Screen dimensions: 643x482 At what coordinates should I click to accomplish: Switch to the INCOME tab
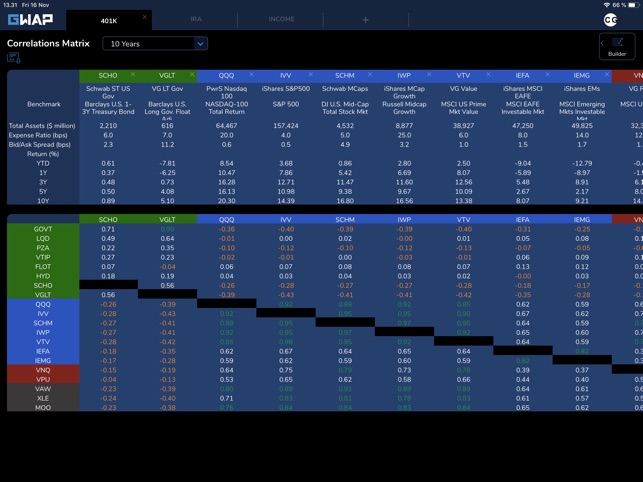tap(281, 19)
